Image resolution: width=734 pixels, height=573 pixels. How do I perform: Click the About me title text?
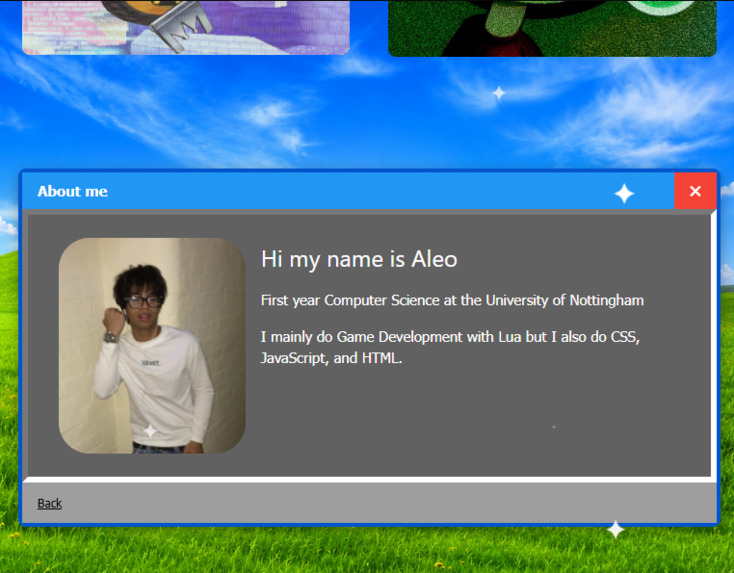click(73, 191)
